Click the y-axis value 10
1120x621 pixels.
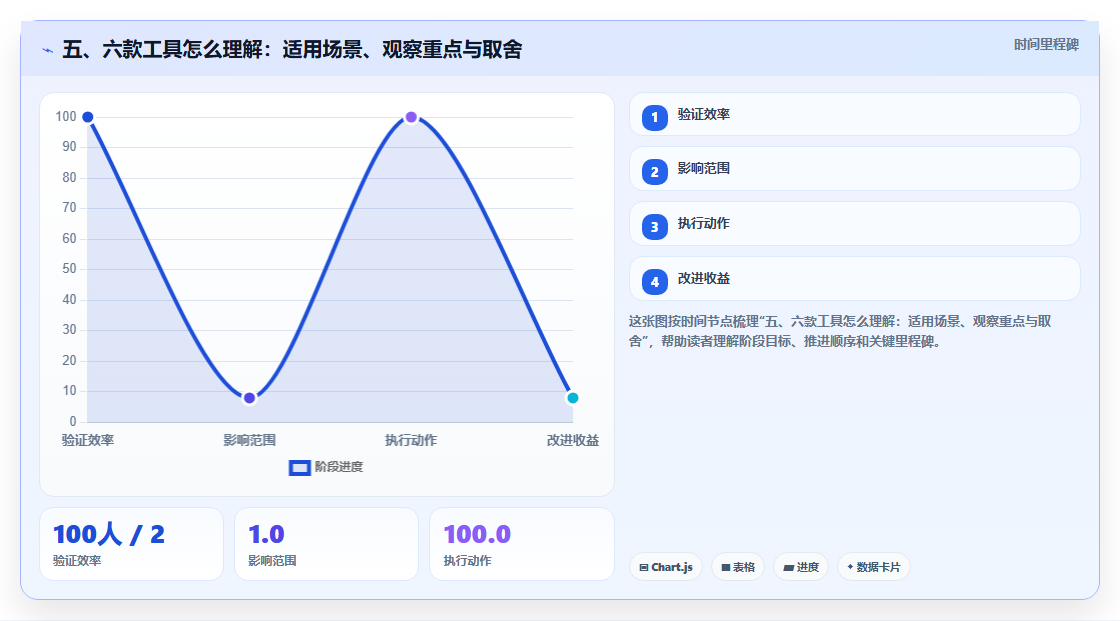[69, 391]
